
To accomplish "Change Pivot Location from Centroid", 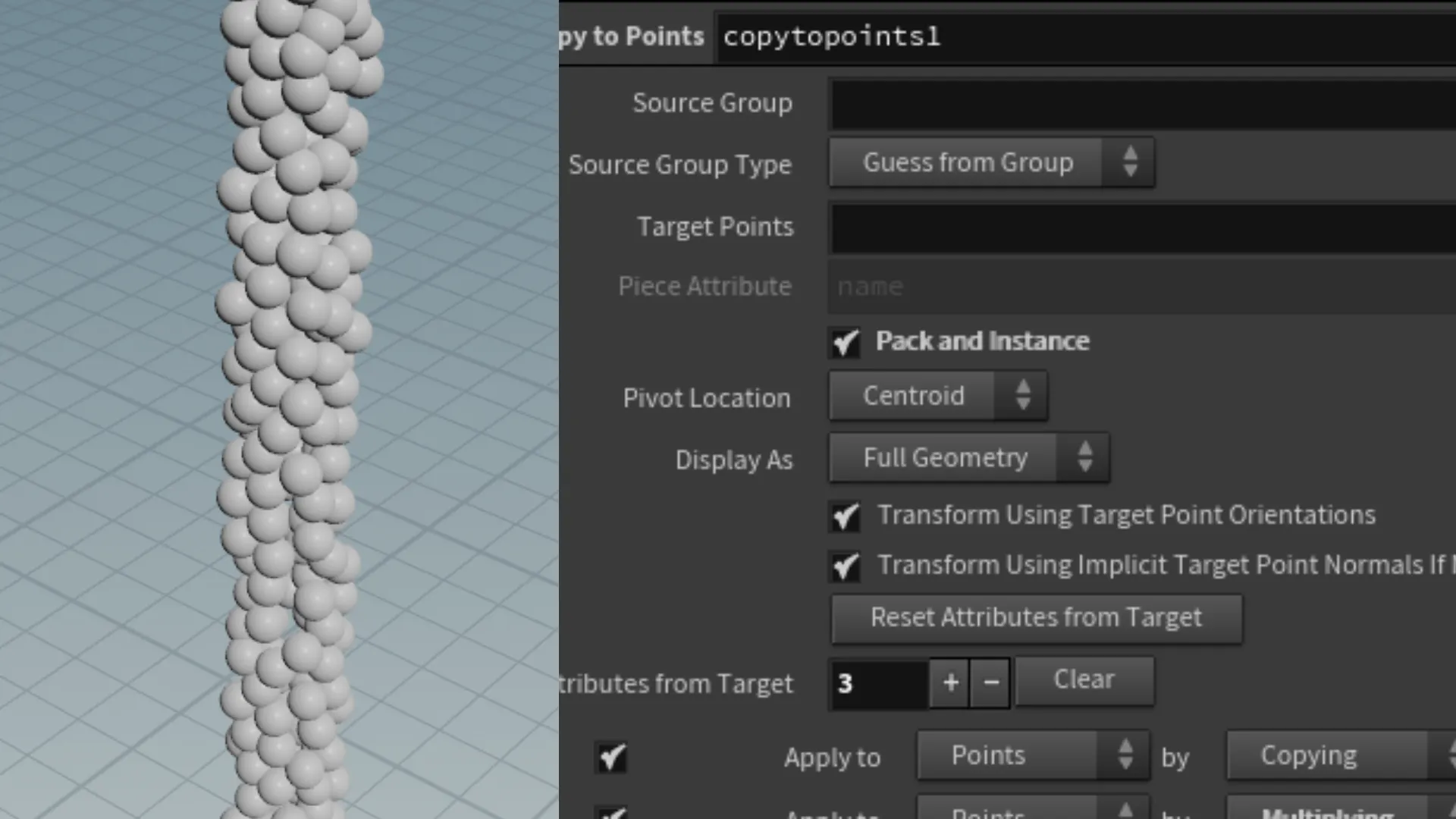I will point(914,395).
